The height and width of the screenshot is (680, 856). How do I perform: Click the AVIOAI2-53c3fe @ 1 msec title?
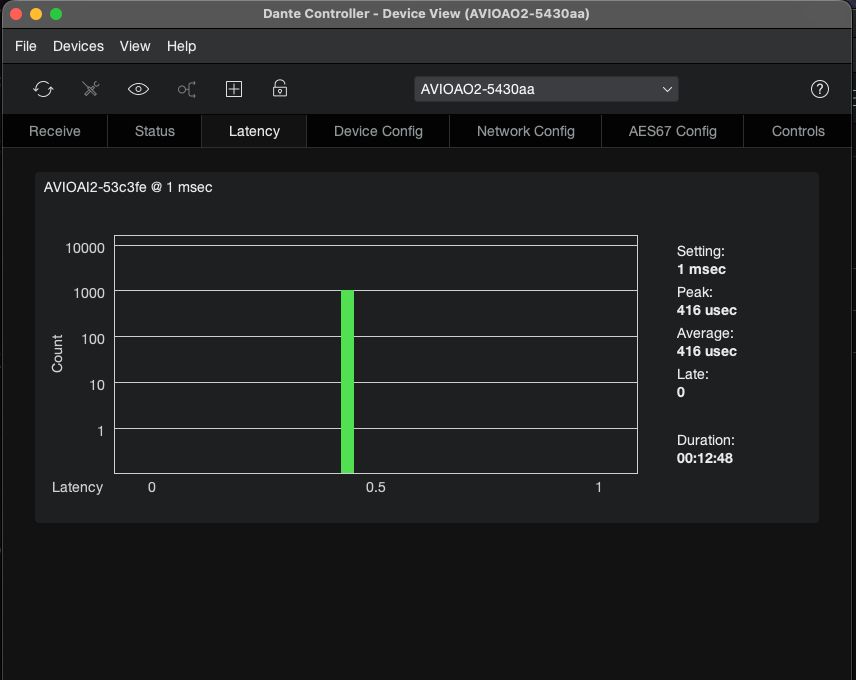[128, 187]
